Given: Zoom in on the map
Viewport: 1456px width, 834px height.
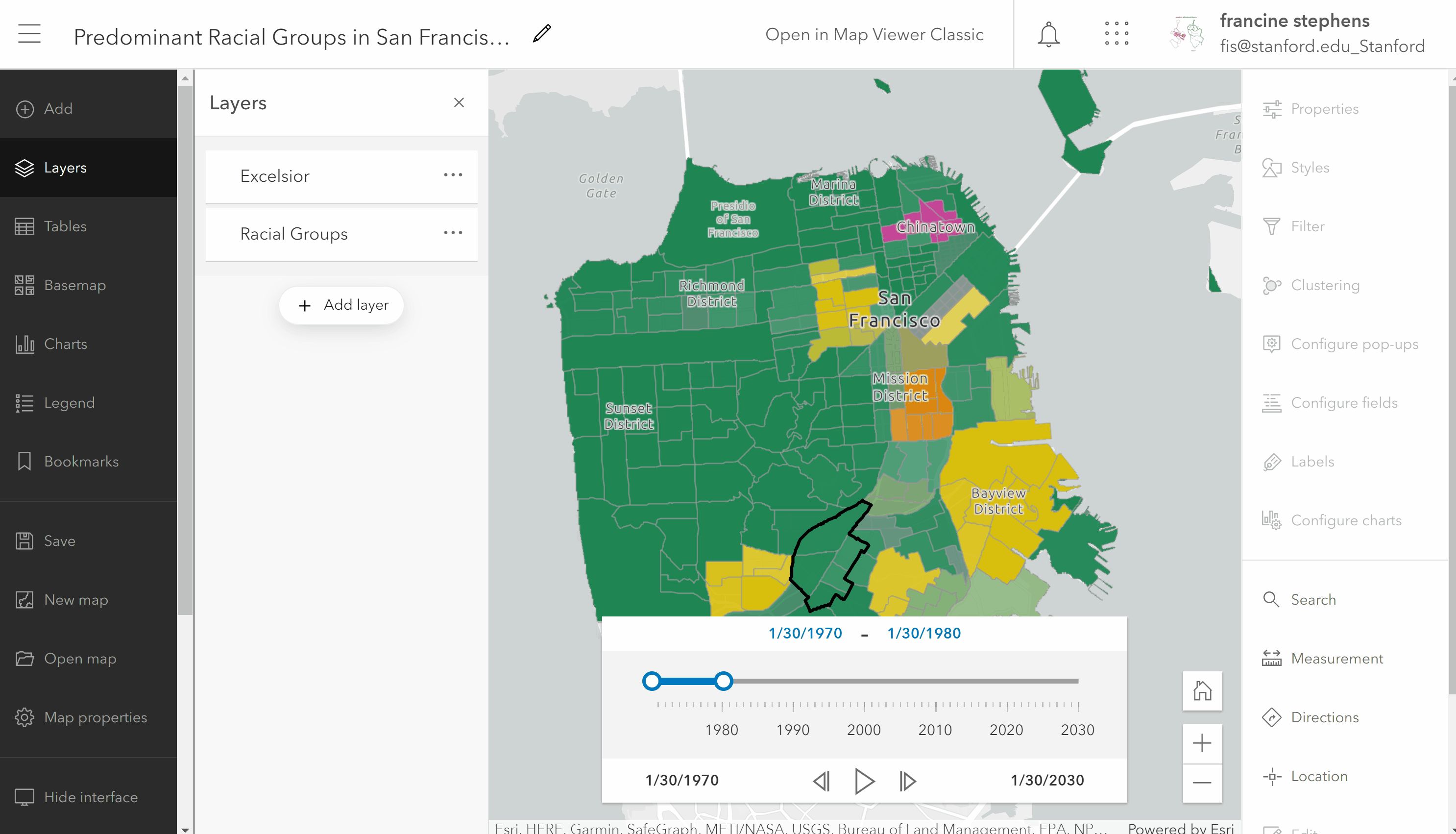Looking at the screenshot, I should (x=1202, y=743).
